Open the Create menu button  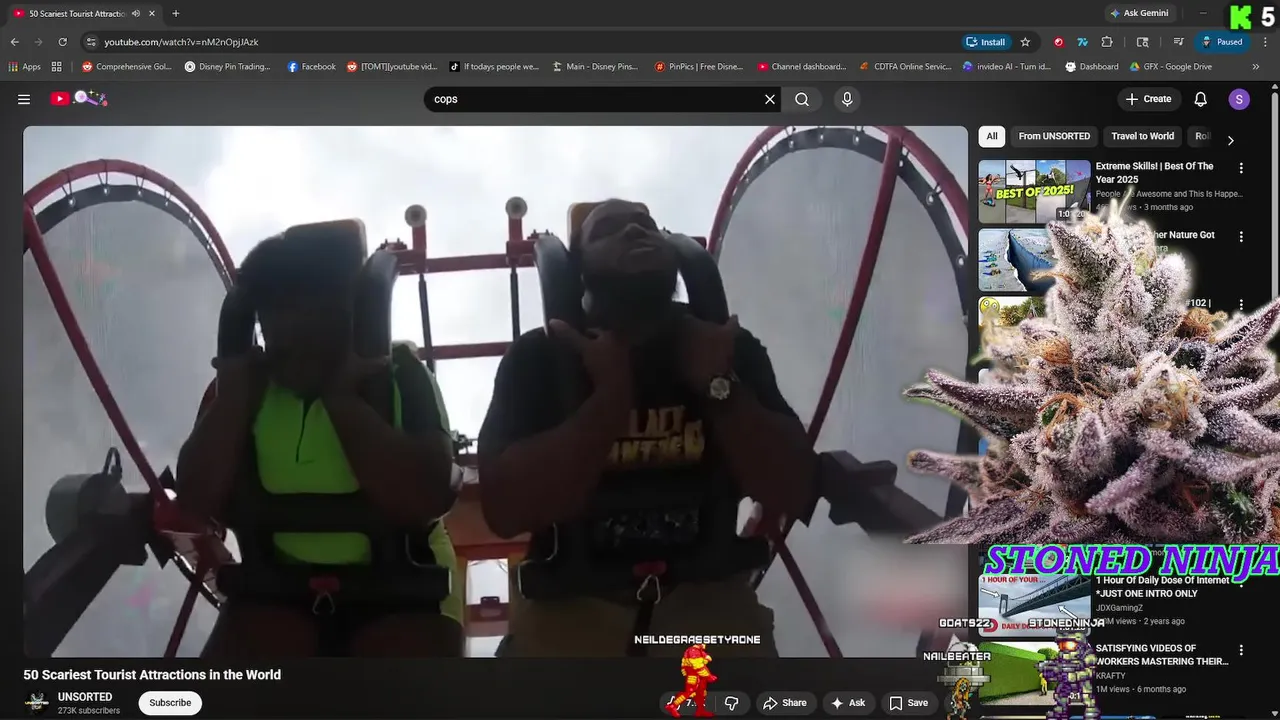[x=1148, y=99]
